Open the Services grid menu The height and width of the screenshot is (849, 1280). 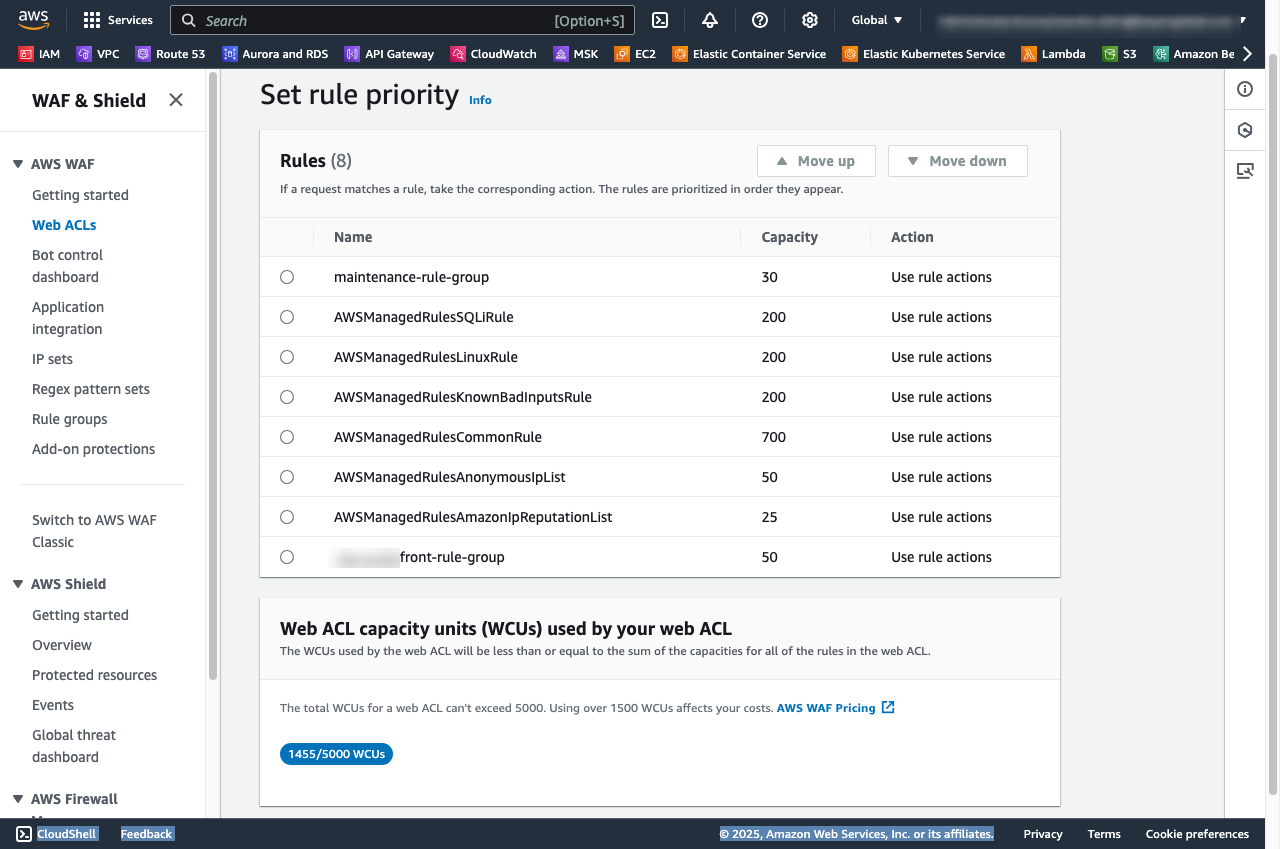pyautogui.click(x=118, y=20)
